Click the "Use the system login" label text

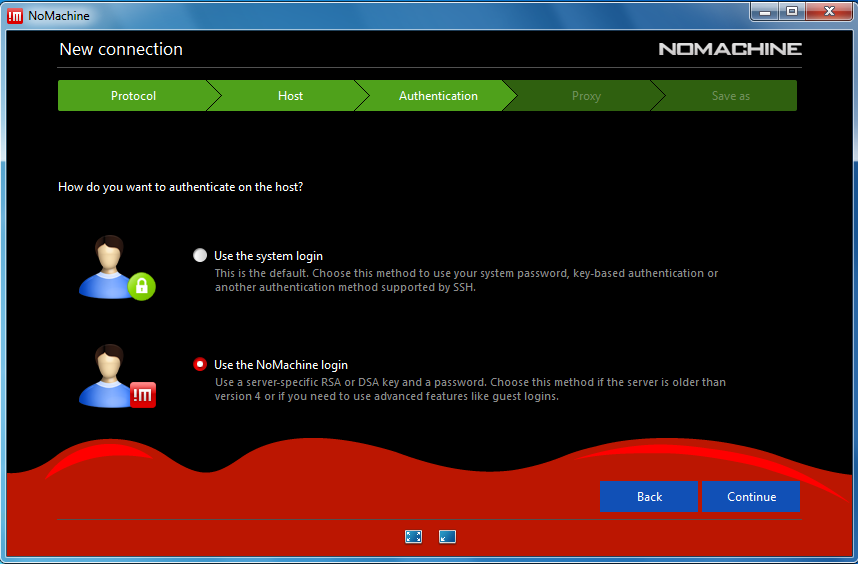coord(268,256)
